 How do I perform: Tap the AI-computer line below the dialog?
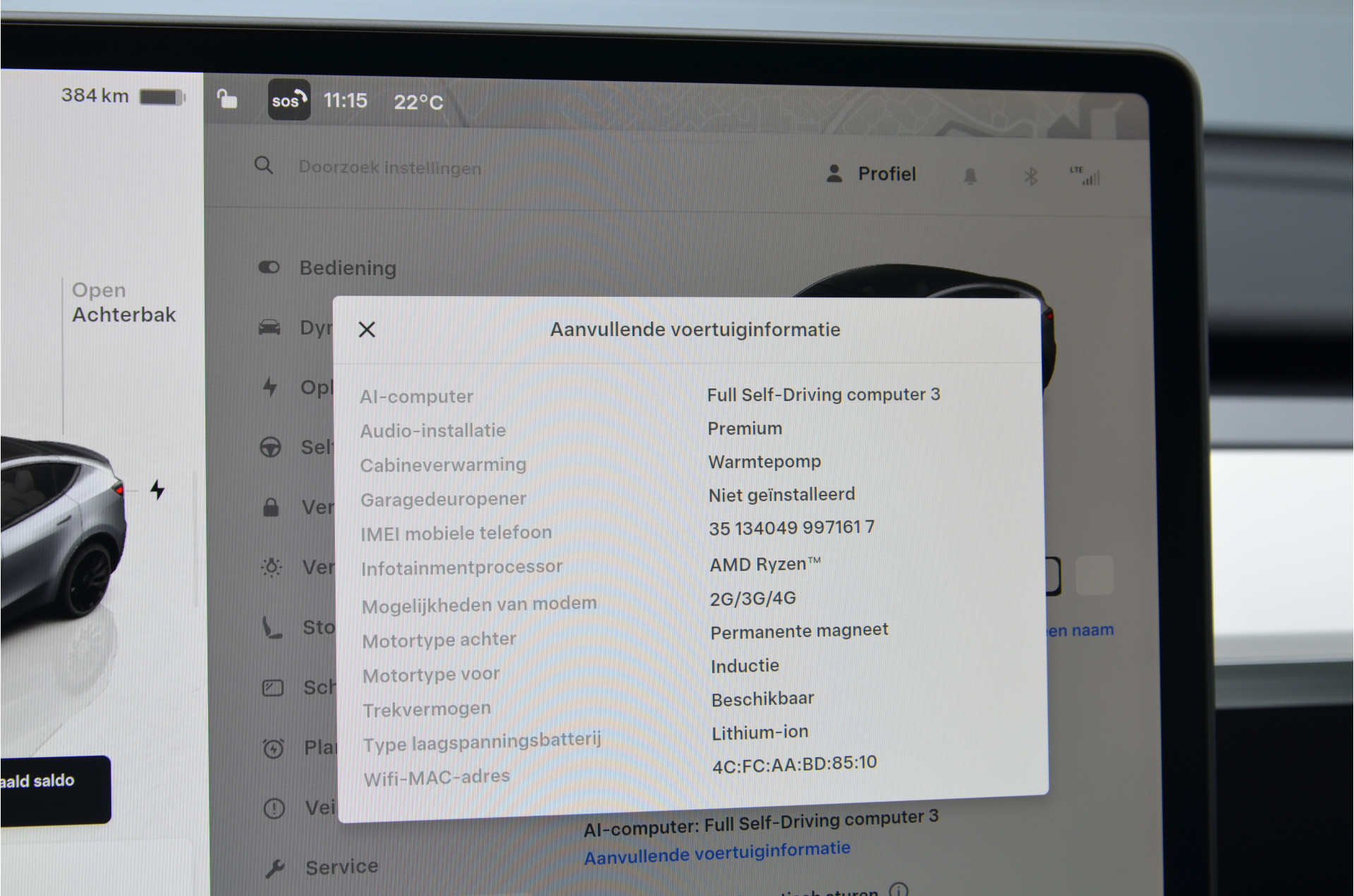pyautogui.click(x=761, y=823)
